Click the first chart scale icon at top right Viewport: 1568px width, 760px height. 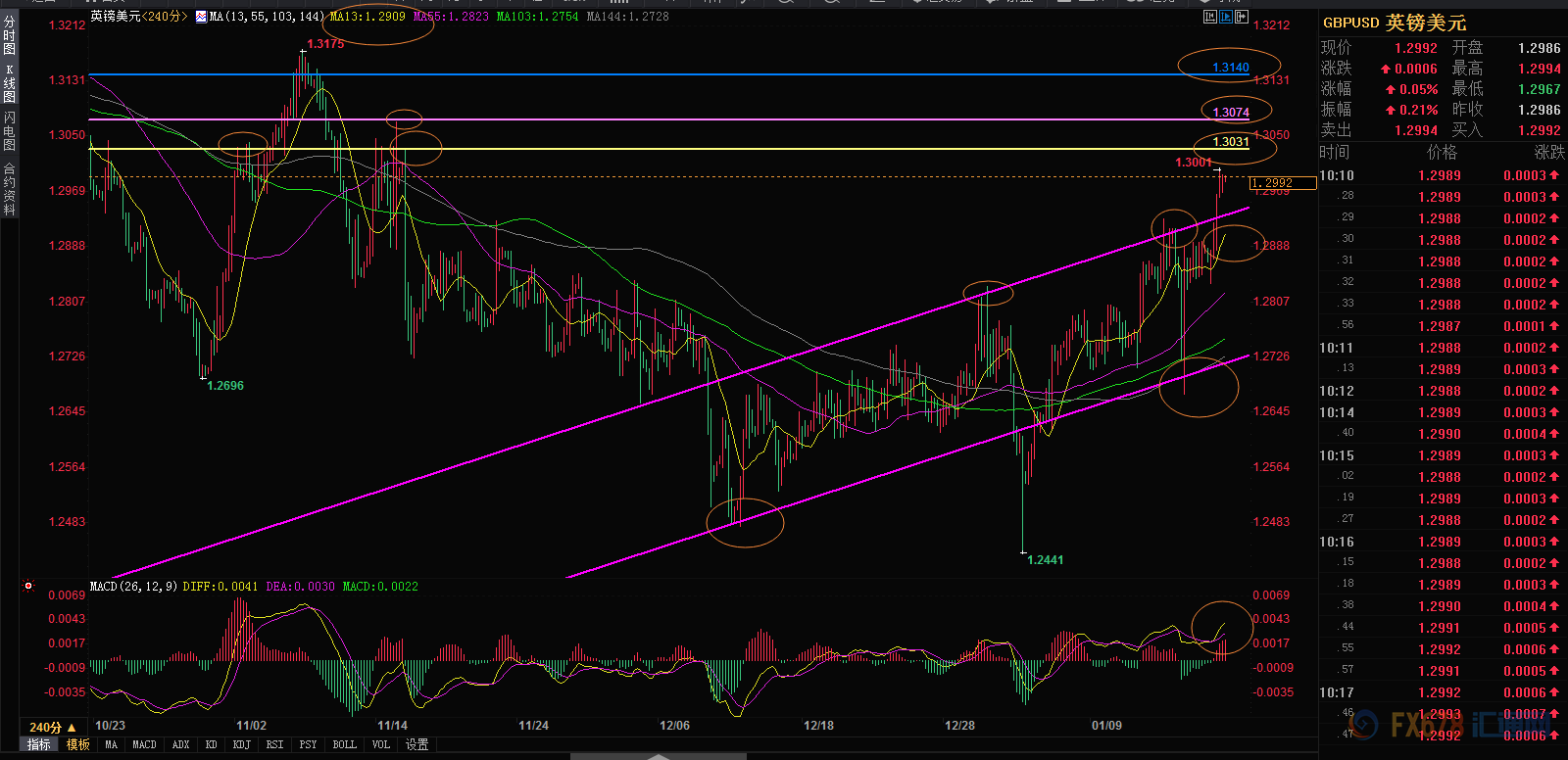[x=1210, y=17]
